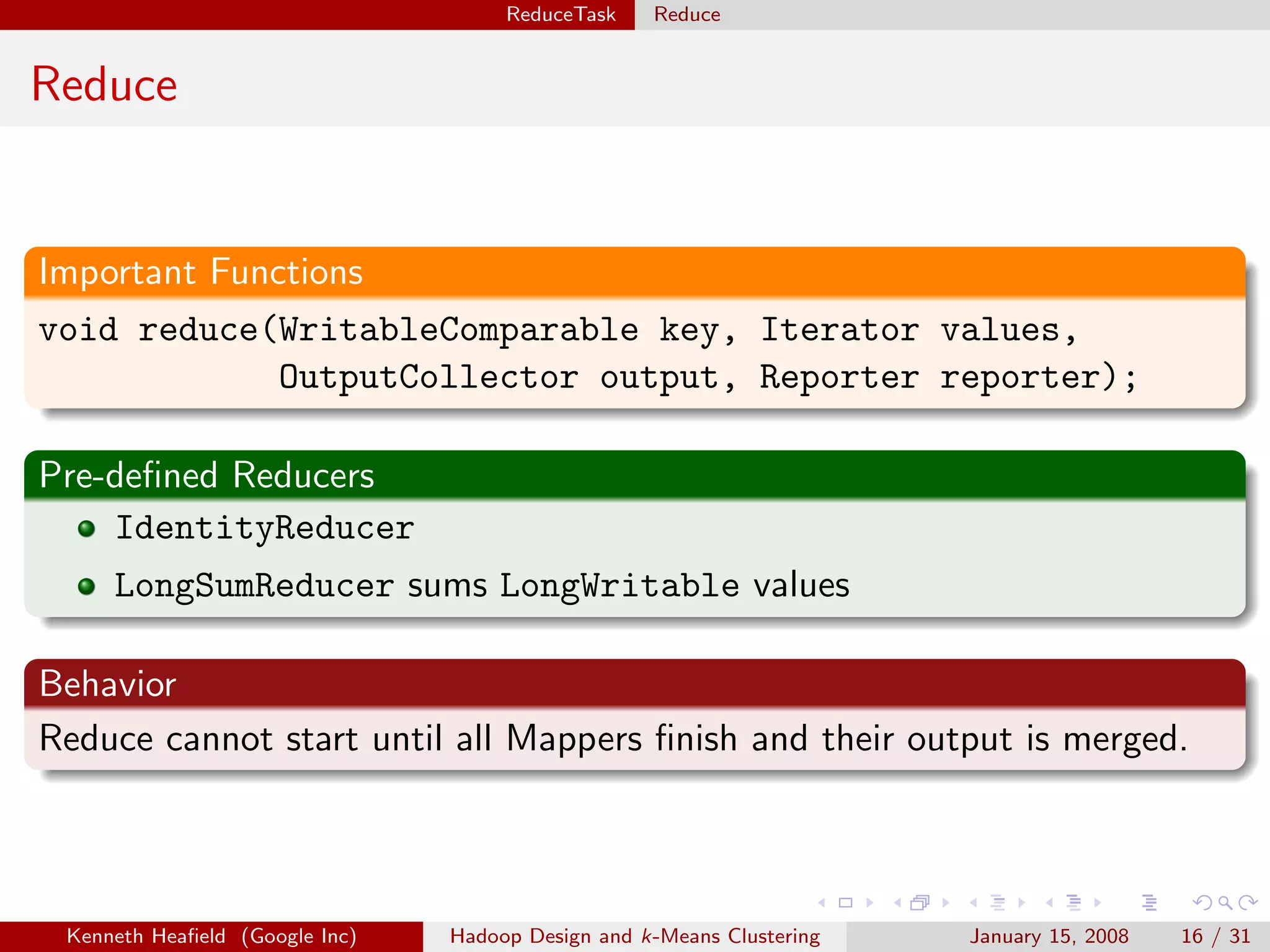1270x952 pixels.
Task: Go to next slide arrow
Action: click(x=869, y=903)
